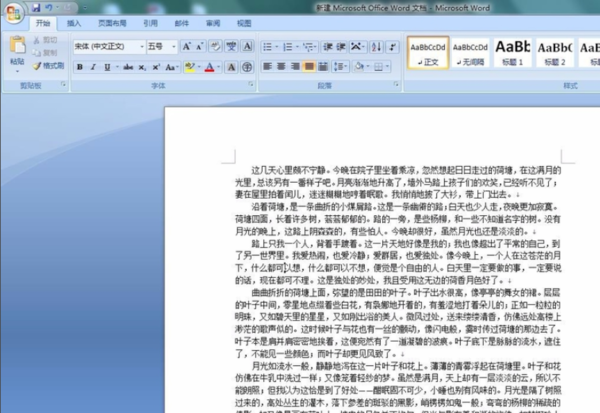Expand shading color dropdown arrow
This screenshot has height=413, width=600.
[368, 67]
